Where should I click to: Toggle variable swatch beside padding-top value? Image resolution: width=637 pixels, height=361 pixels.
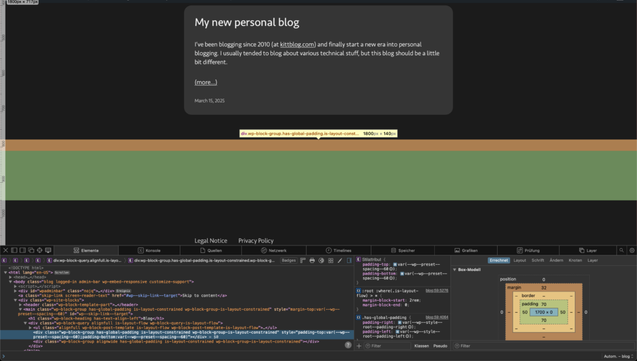point(395,264)
